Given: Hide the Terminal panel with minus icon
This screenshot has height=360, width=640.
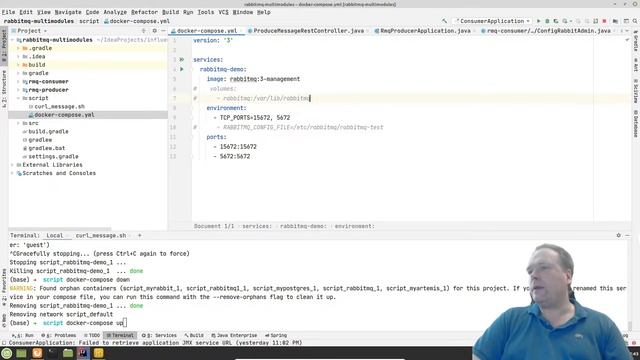Looking at the screenshot, I should (x=627, y=236).
